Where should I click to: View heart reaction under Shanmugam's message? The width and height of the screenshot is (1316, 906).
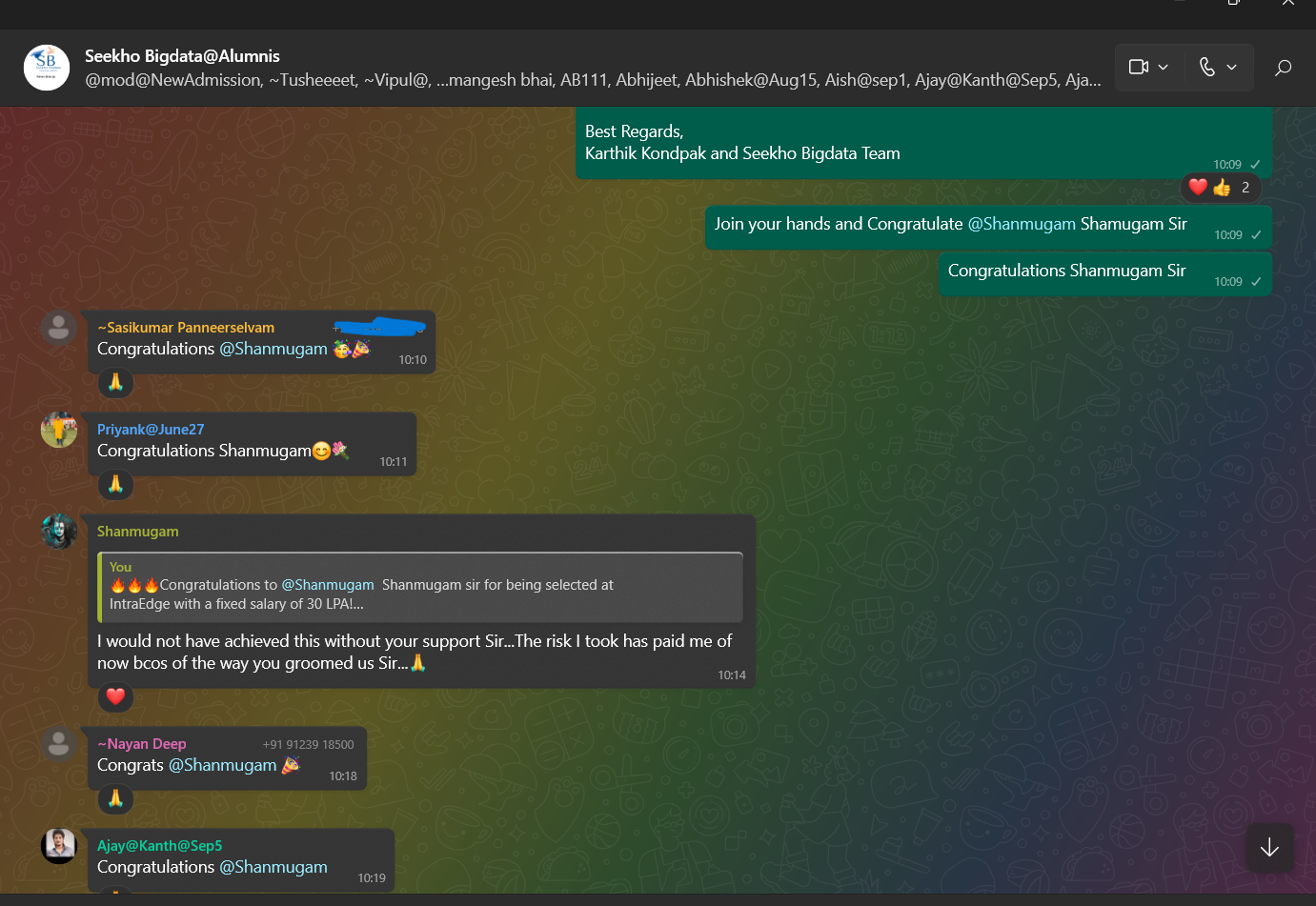click(115, 696)
